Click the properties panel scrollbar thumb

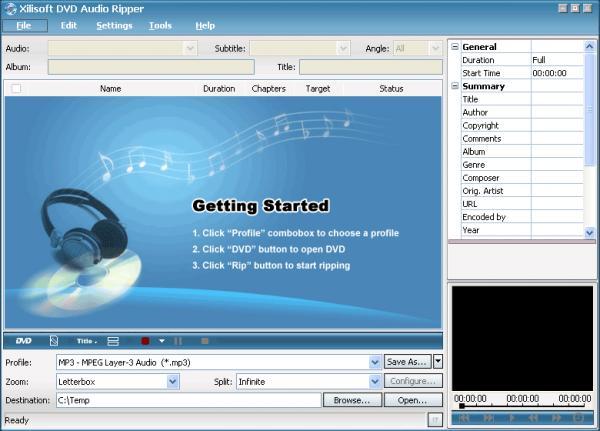click(590, 110)
